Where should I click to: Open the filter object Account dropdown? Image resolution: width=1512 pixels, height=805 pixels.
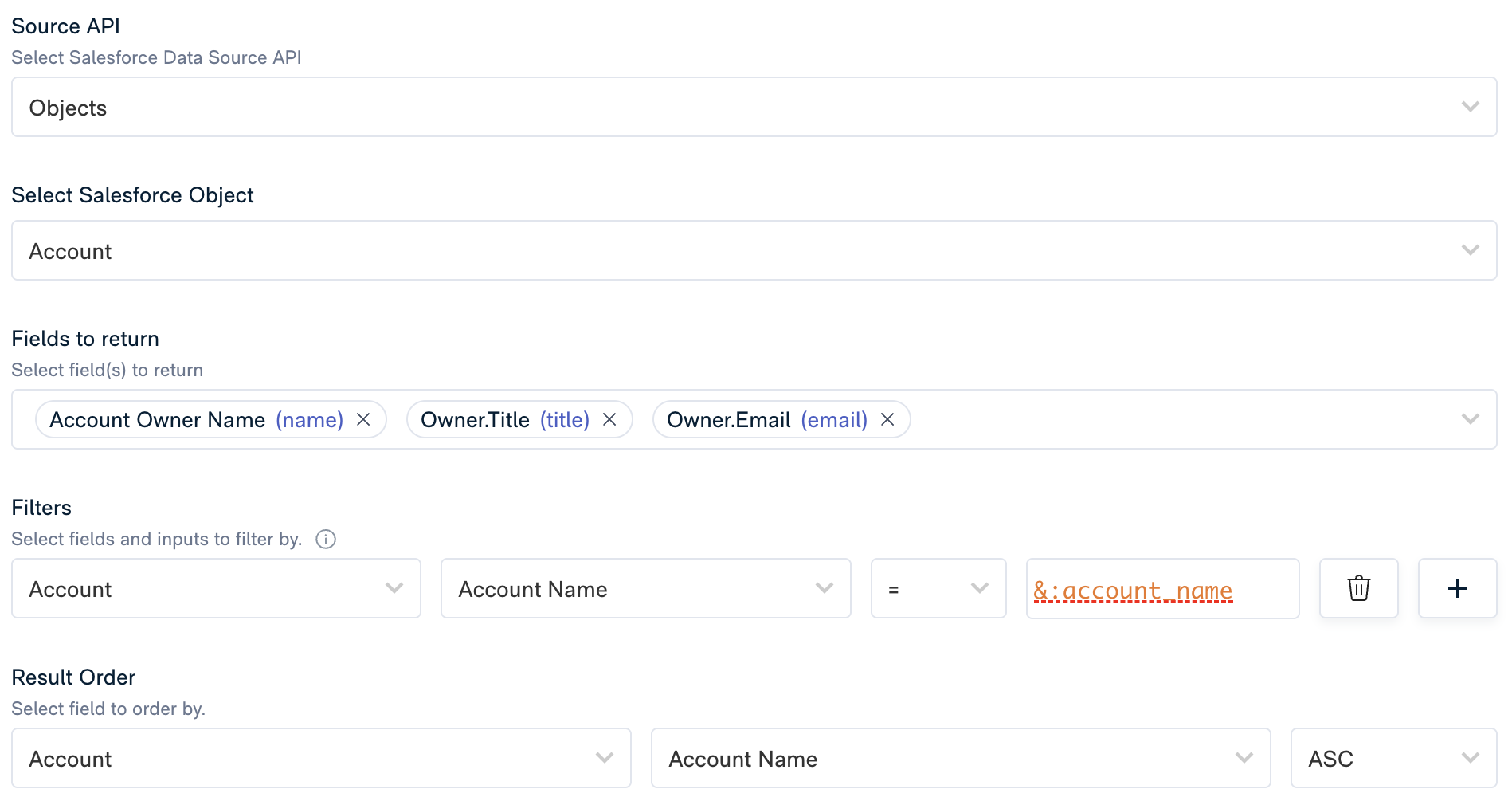[216, 588]
